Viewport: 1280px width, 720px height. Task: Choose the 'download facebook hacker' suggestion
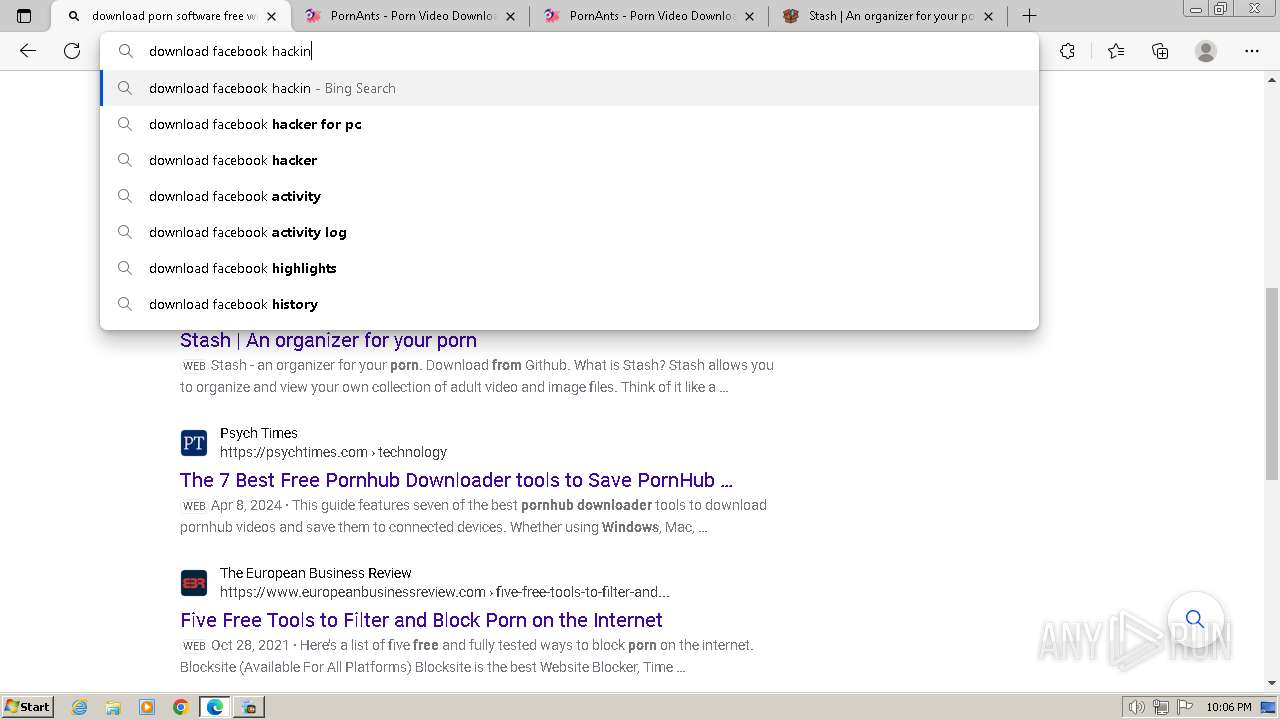[570, 160]
